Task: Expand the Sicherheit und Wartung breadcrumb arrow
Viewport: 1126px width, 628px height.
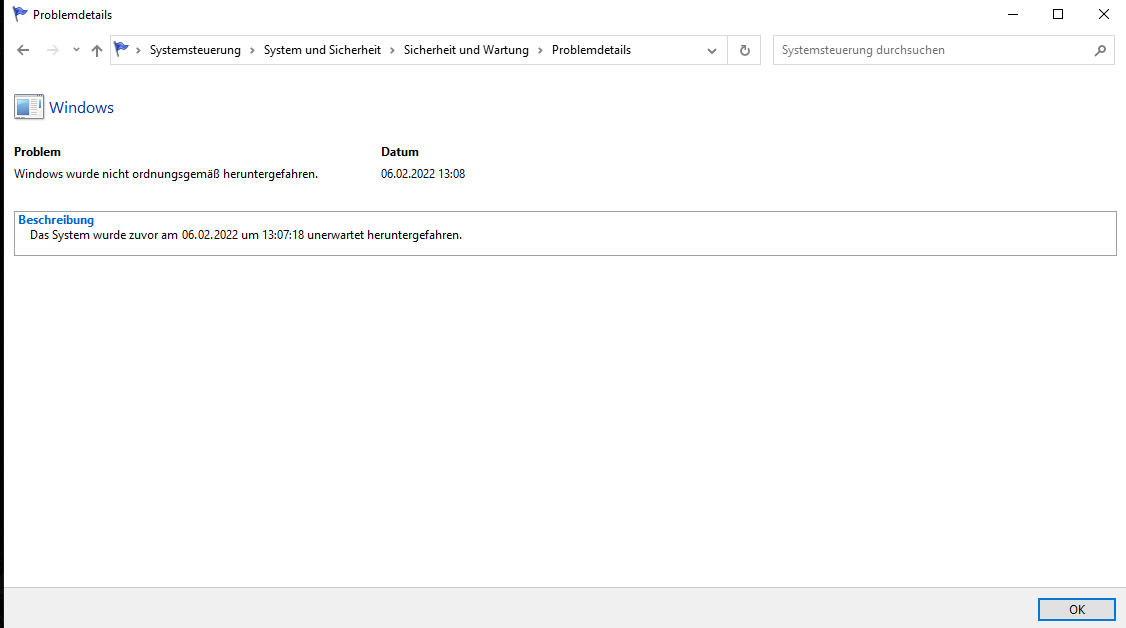Action: coord(541,48)
